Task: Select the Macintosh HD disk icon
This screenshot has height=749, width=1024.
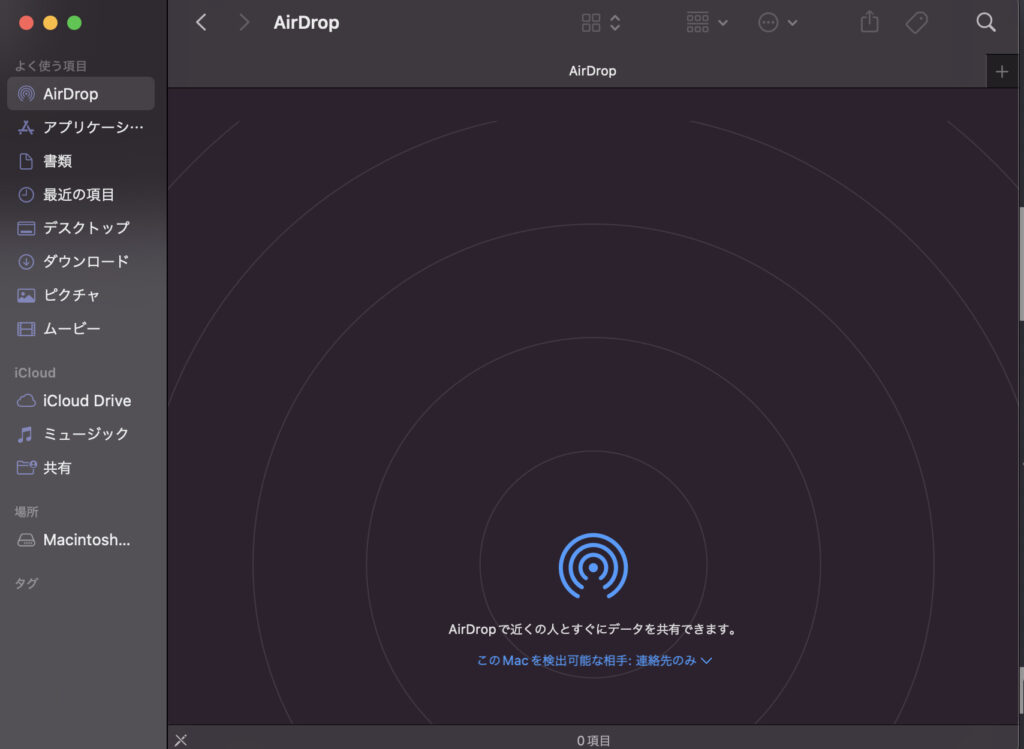Action: (26, 540)
